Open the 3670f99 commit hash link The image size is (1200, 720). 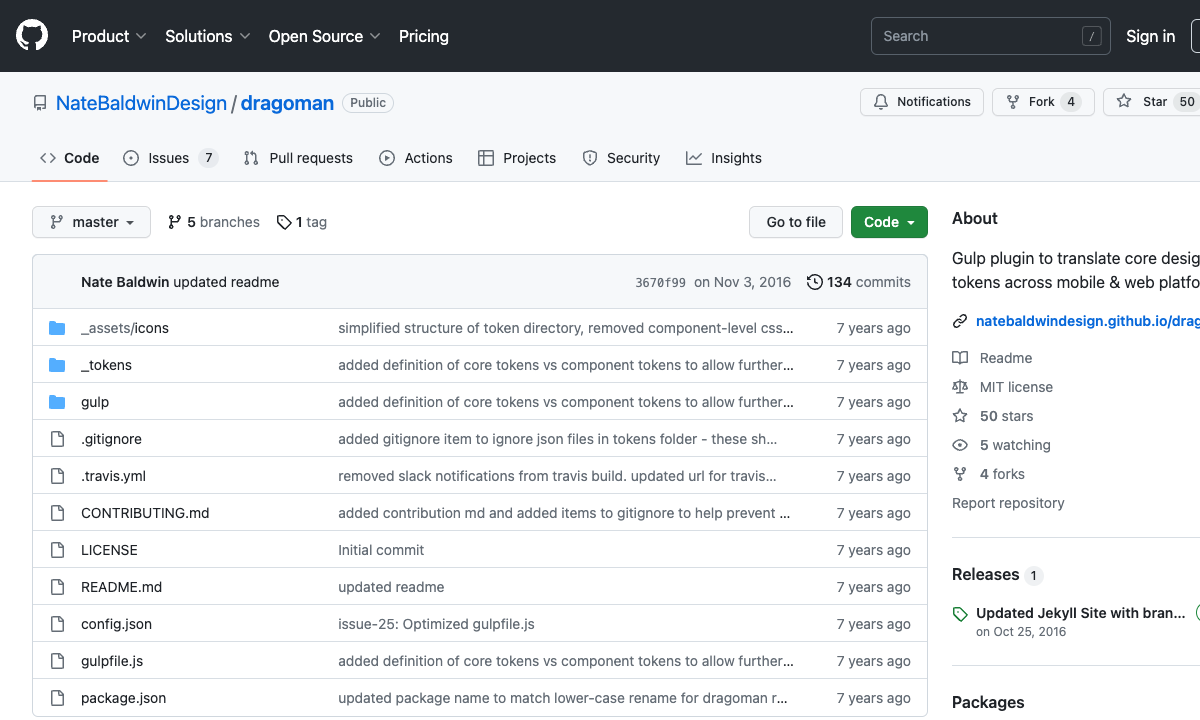(x=660, y=283)
